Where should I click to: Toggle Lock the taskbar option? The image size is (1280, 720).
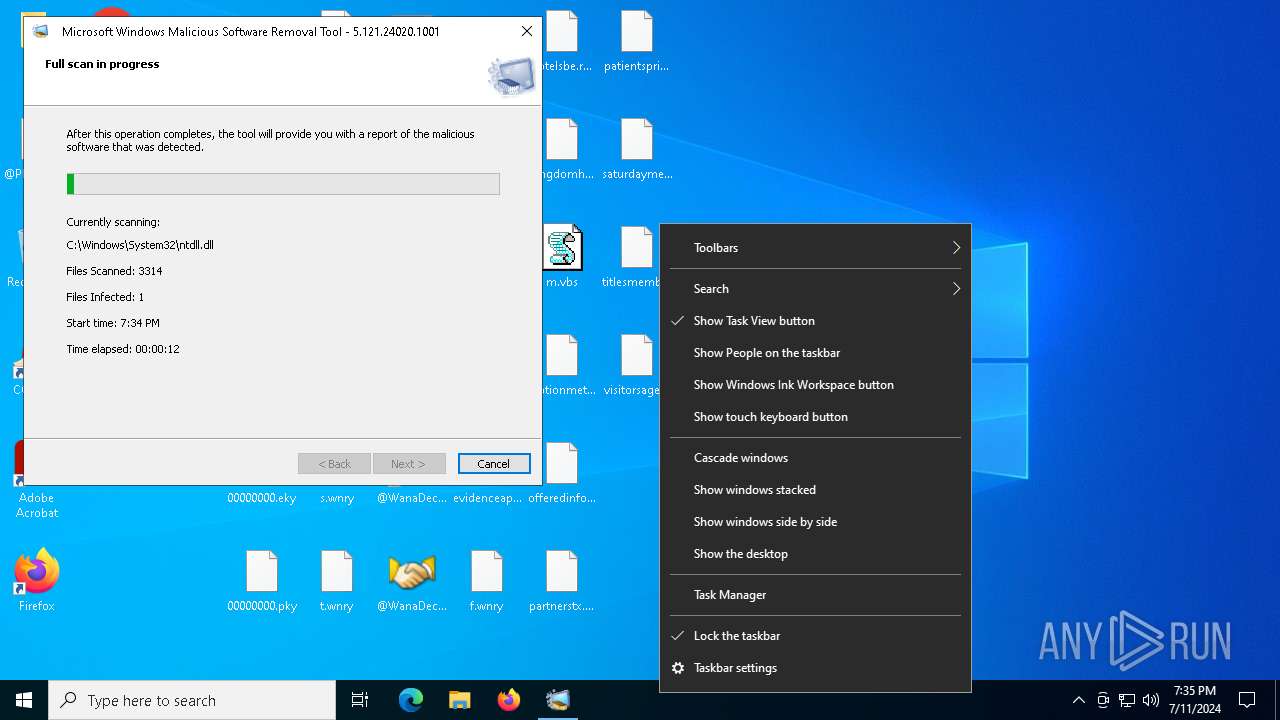click(x=815, y=636)
